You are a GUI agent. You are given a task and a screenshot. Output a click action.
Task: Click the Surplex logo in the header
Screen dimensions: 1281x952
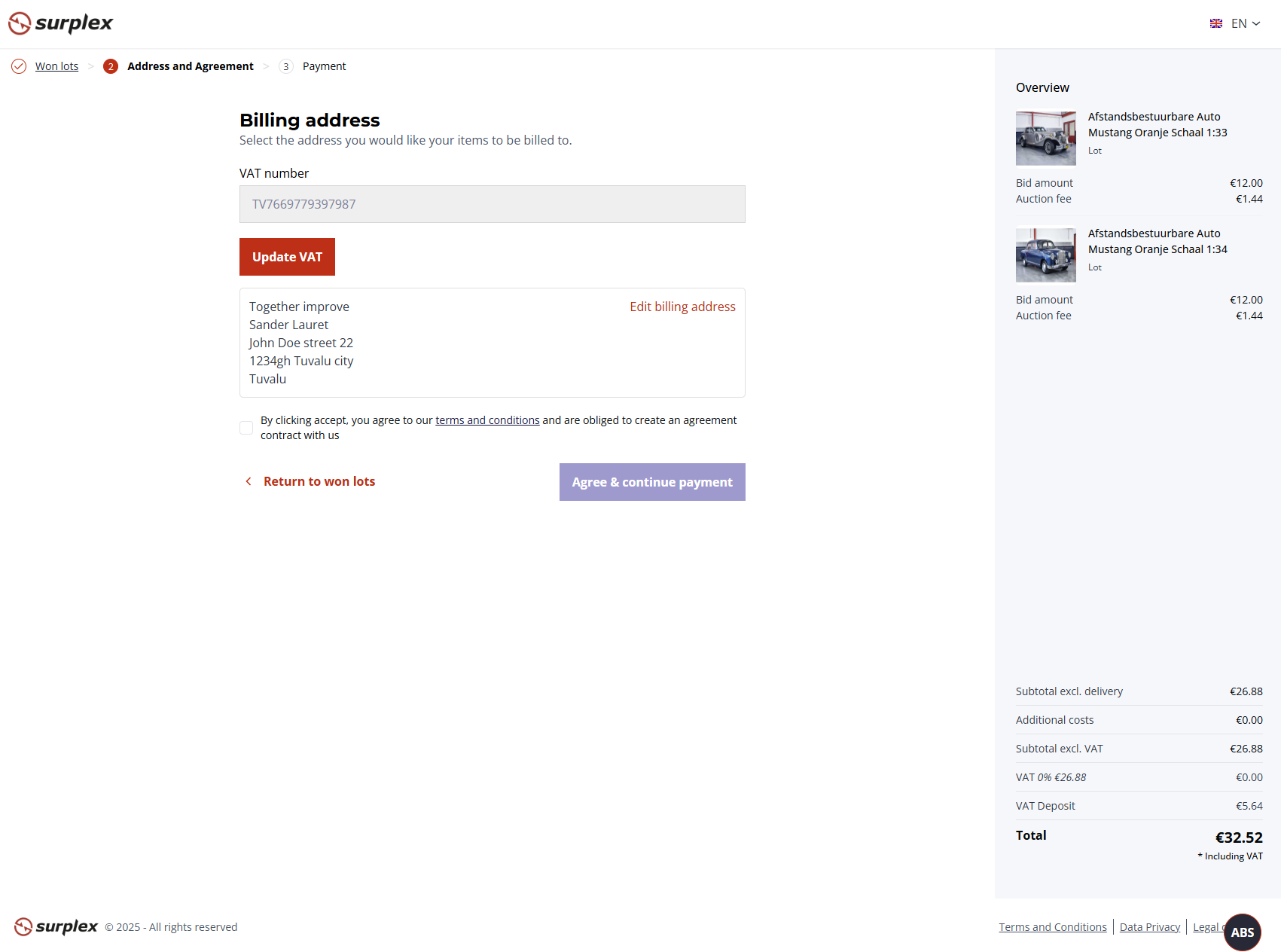pos(59,23)
